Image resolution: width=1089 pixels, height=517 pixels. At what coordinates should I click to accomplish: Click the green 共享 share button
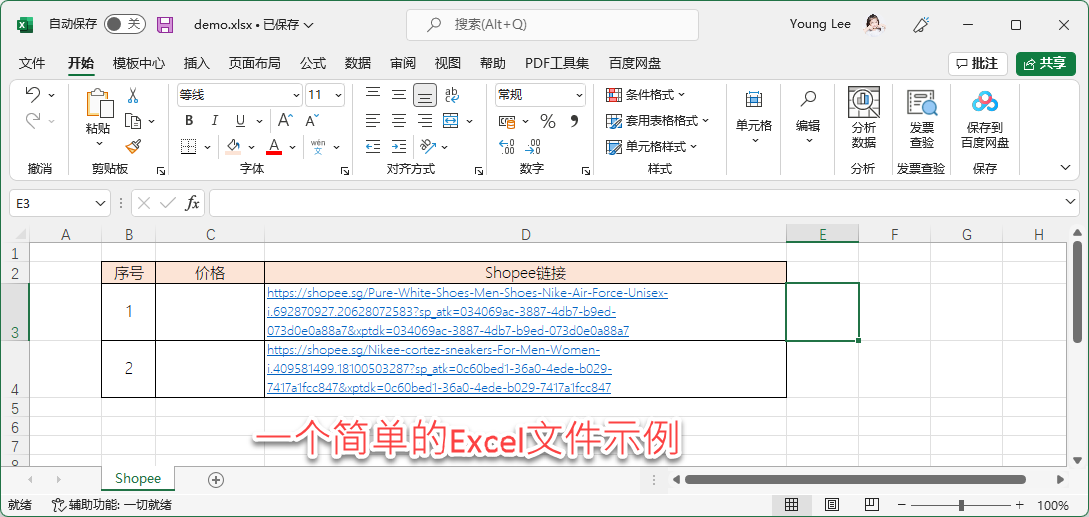point(1045,63)
